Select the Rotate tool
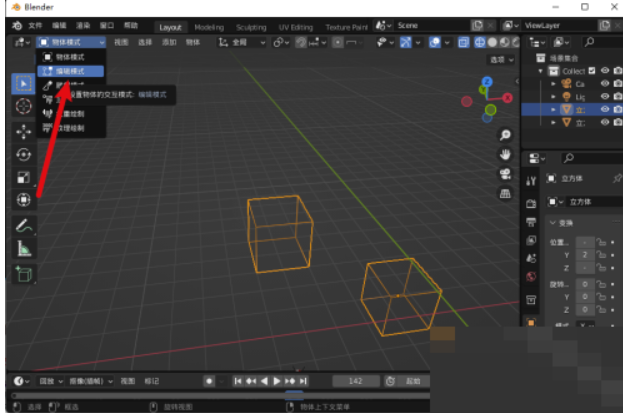Image resolution: width=623 pixels, height=413 pixels. (x=23, y=154)
